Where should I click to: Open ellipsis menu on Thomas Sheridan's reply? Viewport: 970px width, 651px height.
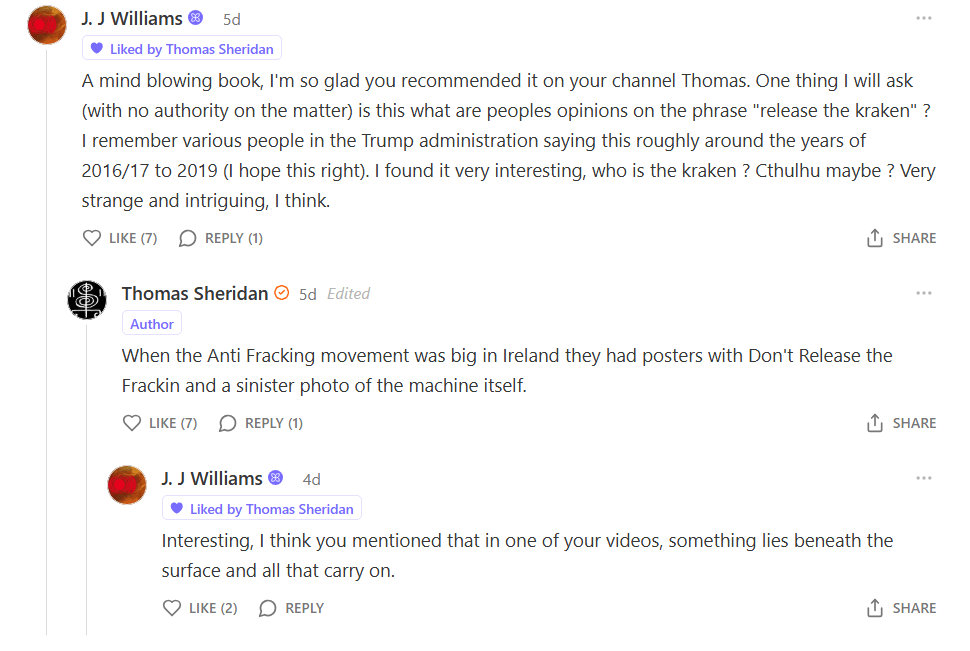click(924, 293)
